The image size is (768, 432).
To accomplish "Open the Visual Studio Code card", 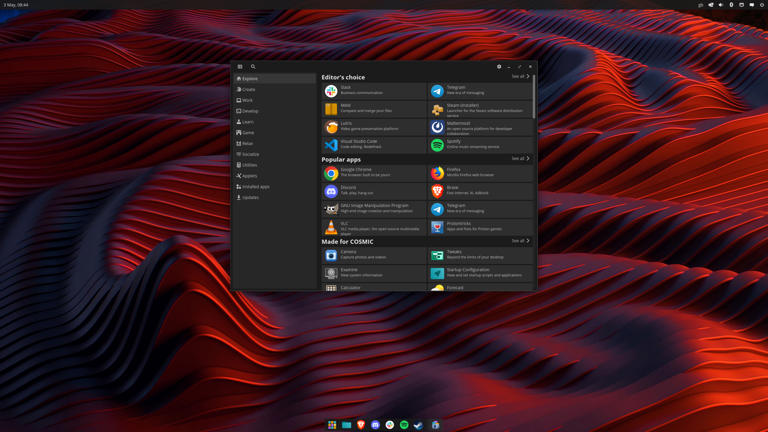I will click(x=374, y=144).
